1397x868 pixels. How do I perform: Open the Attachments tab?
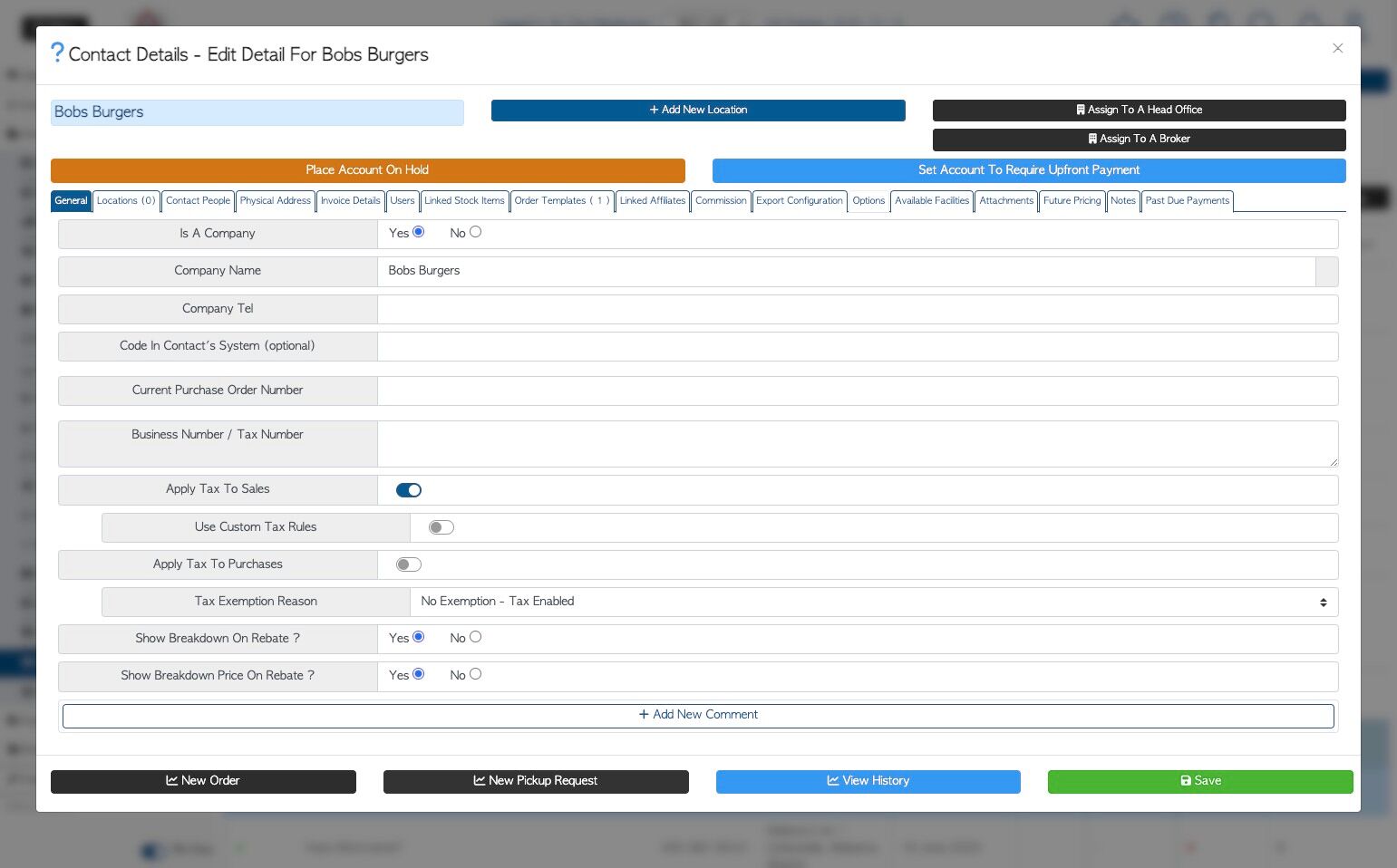1006,201
